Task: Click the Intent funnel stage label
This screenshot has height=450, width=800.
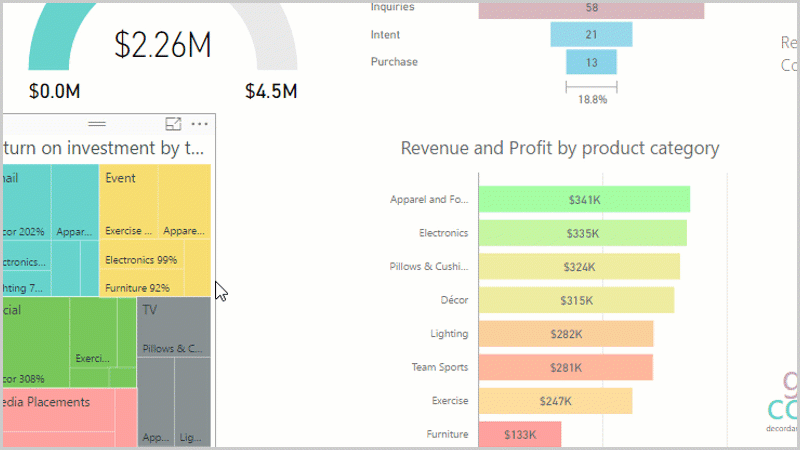Action: pyautogui.click(x=385, y=35)
